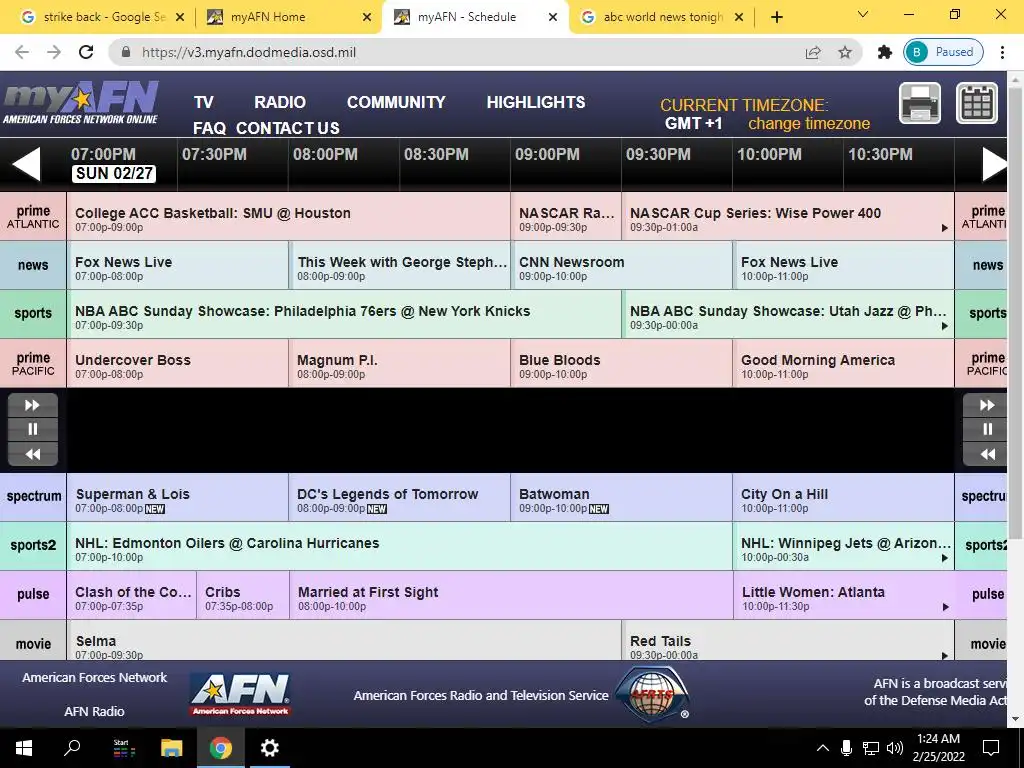Open Chrome extensions puzzle icon
The image size is (1024, 768).
tap(884, 52)
